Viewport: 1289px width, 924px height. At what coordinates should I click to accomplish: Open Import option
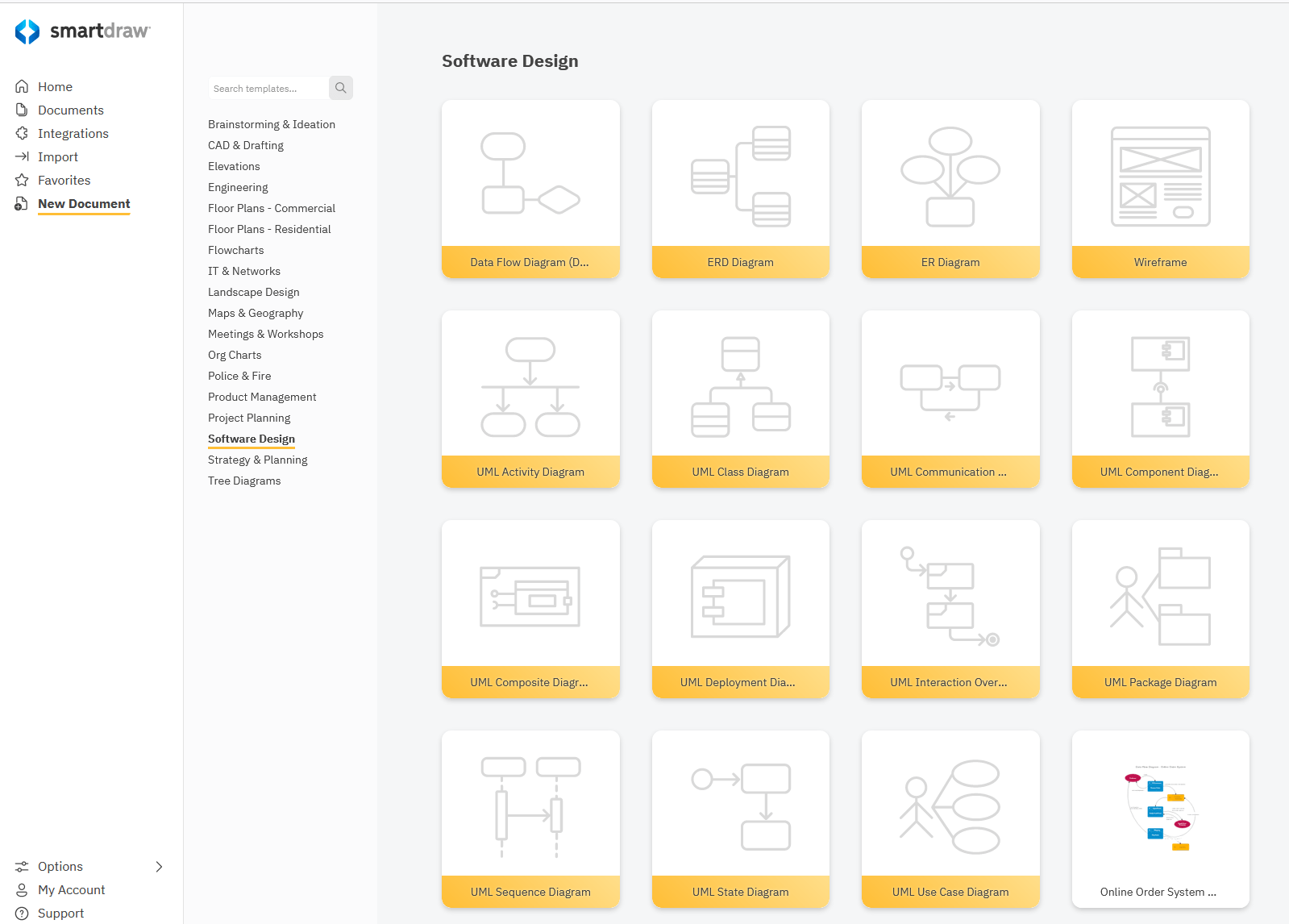[58, 156]
